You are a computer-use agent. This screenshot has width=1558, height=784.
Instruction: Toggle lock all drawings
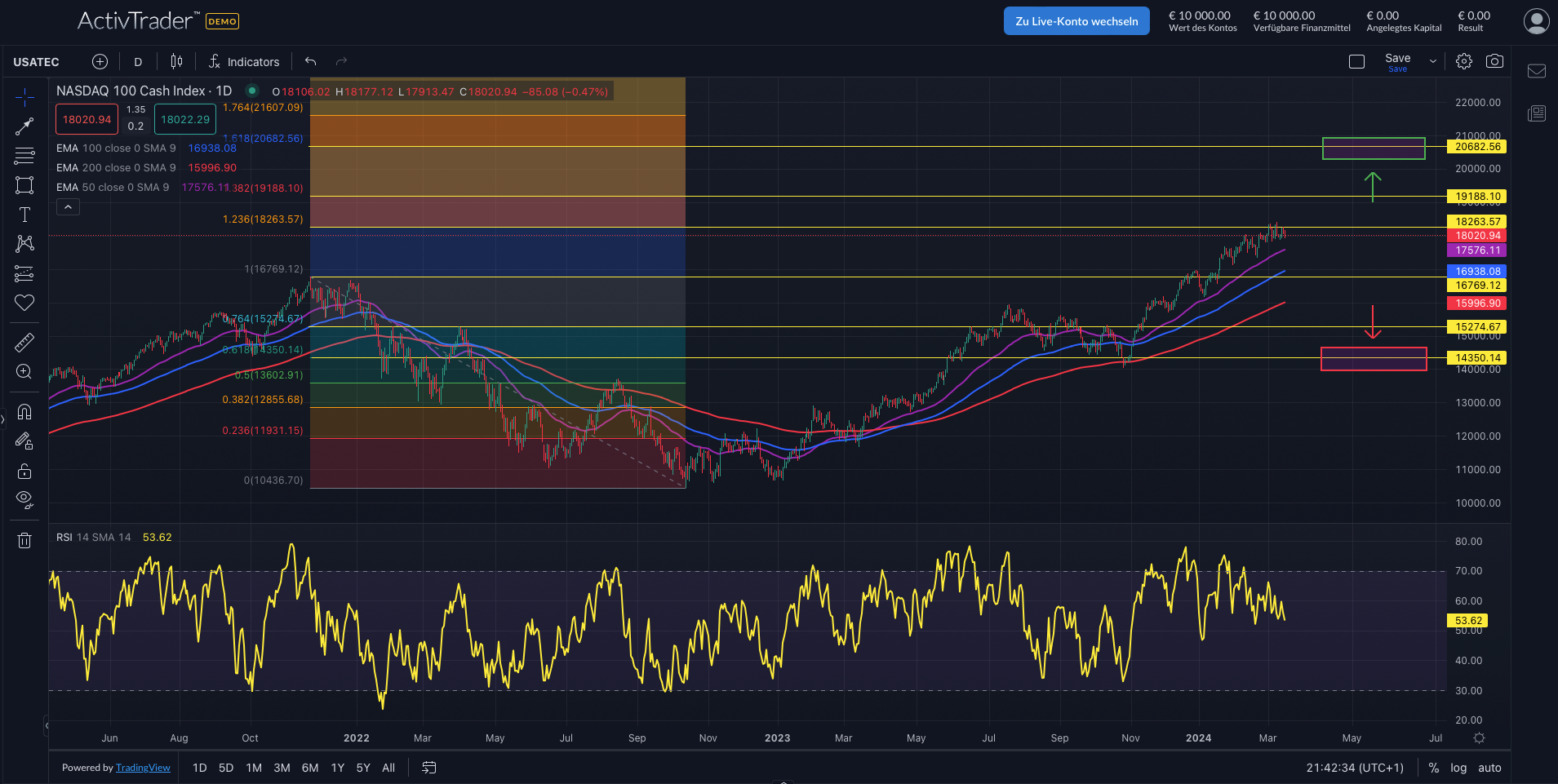point(24,471)
